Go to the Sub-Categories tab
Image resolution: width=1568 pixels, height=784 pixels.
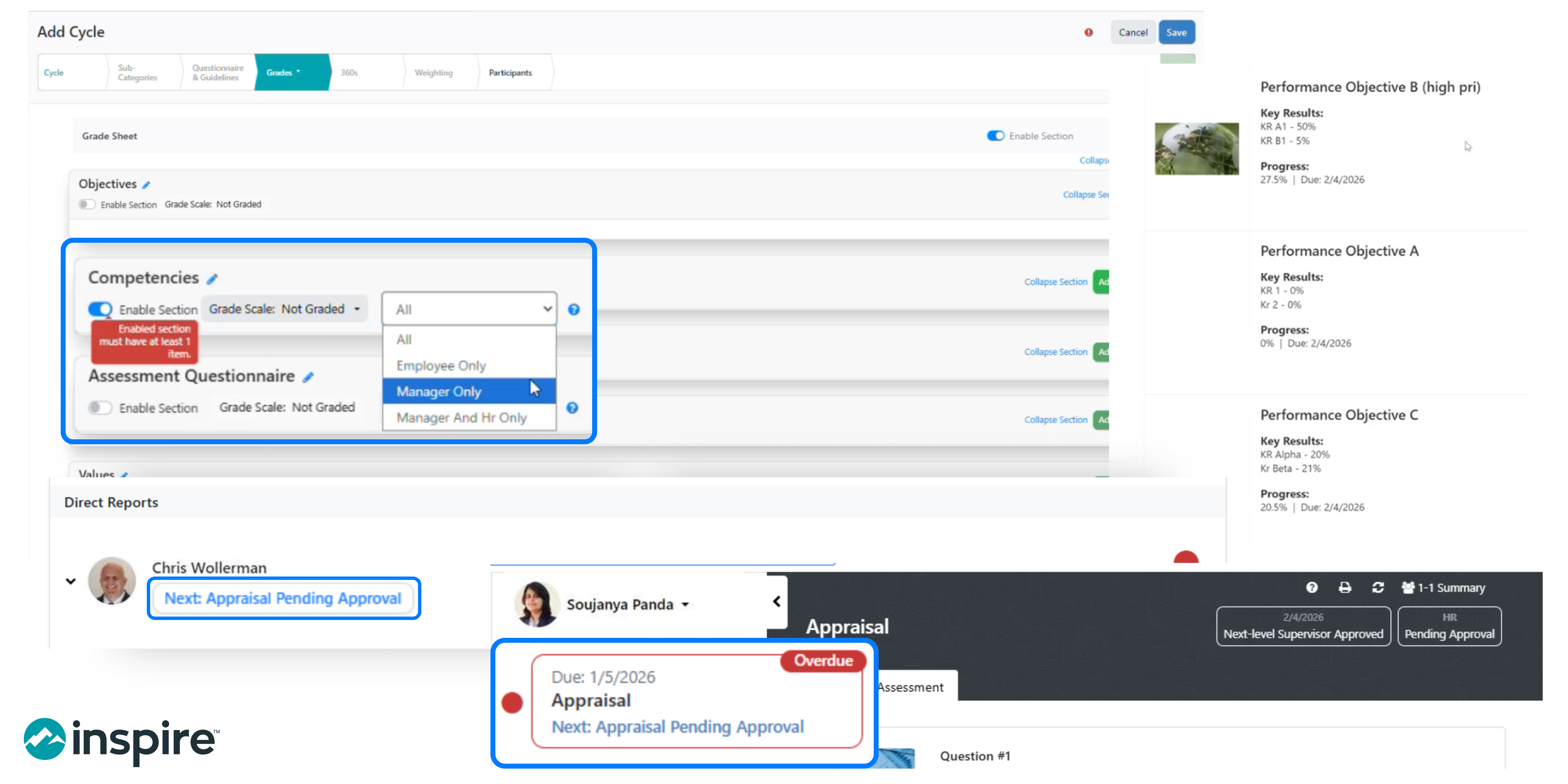click(x=144, y=72)
